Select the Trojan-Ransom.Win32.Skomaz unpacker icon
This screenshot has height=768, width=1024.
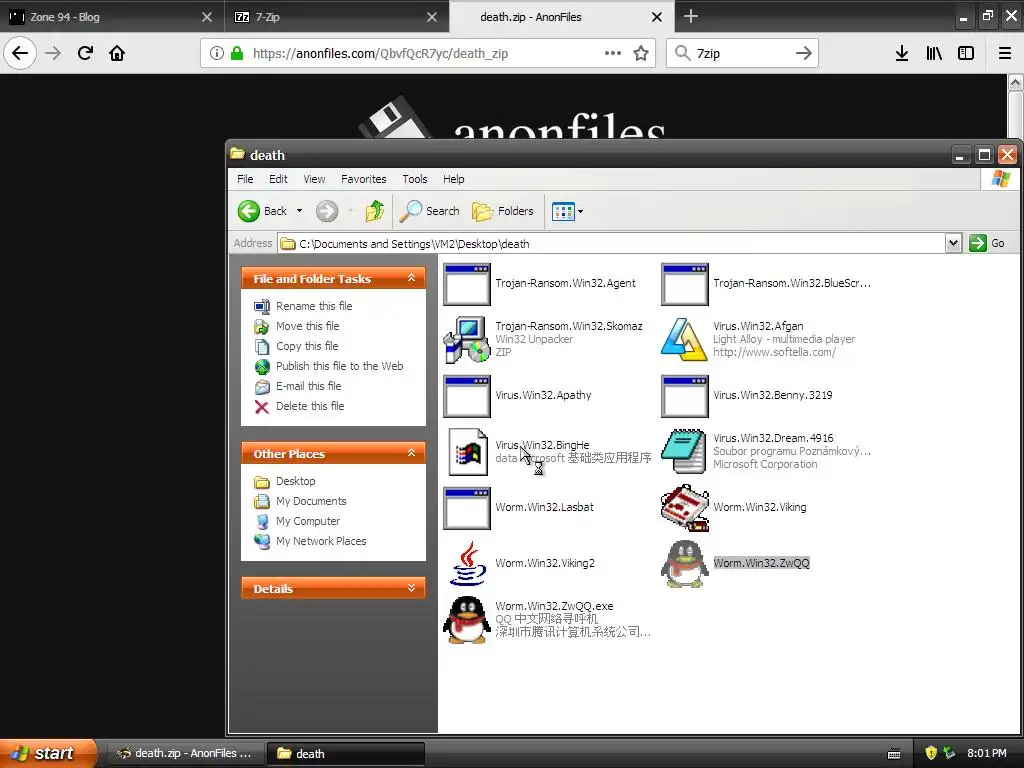click(466, 340)
